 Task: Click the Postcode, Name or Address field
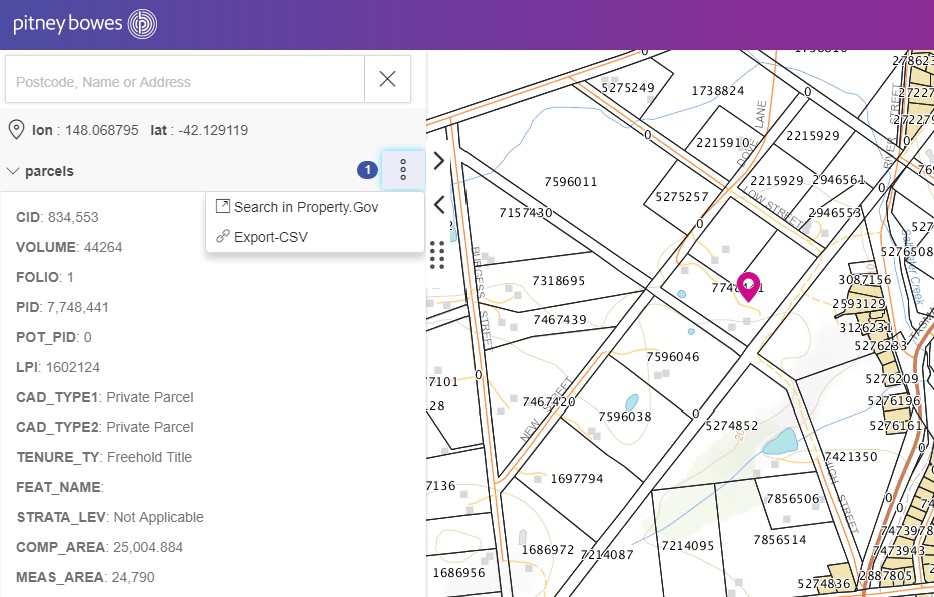coord(185,79)
